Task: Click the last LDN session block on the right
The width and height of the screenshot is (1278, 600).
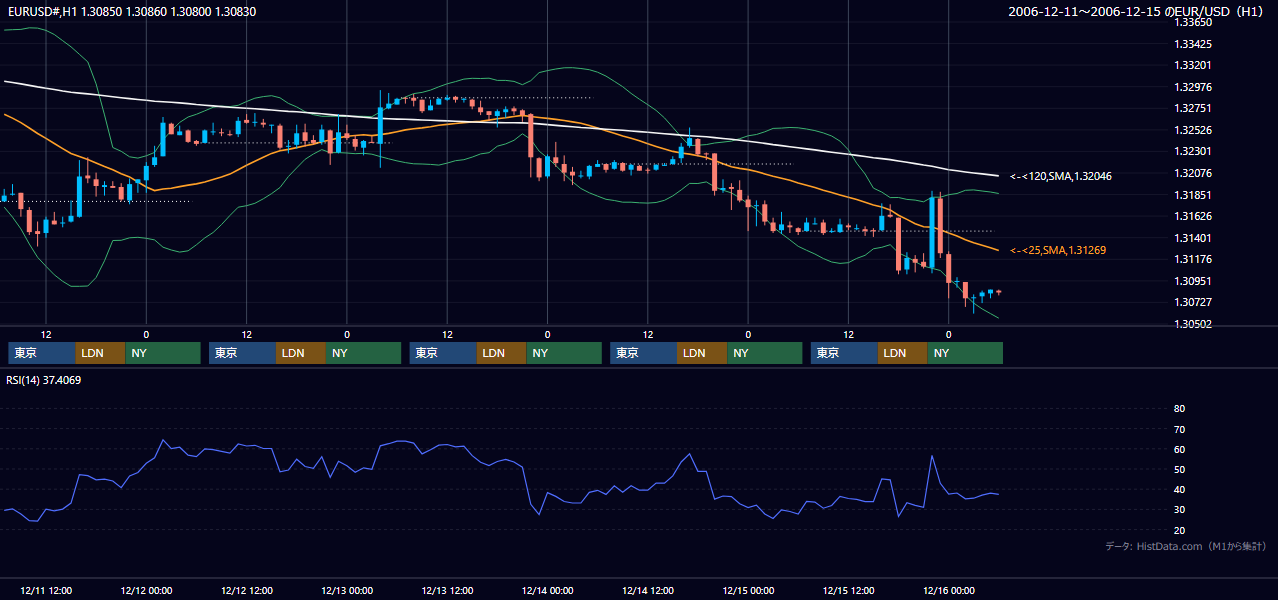Action: point(902,353)
